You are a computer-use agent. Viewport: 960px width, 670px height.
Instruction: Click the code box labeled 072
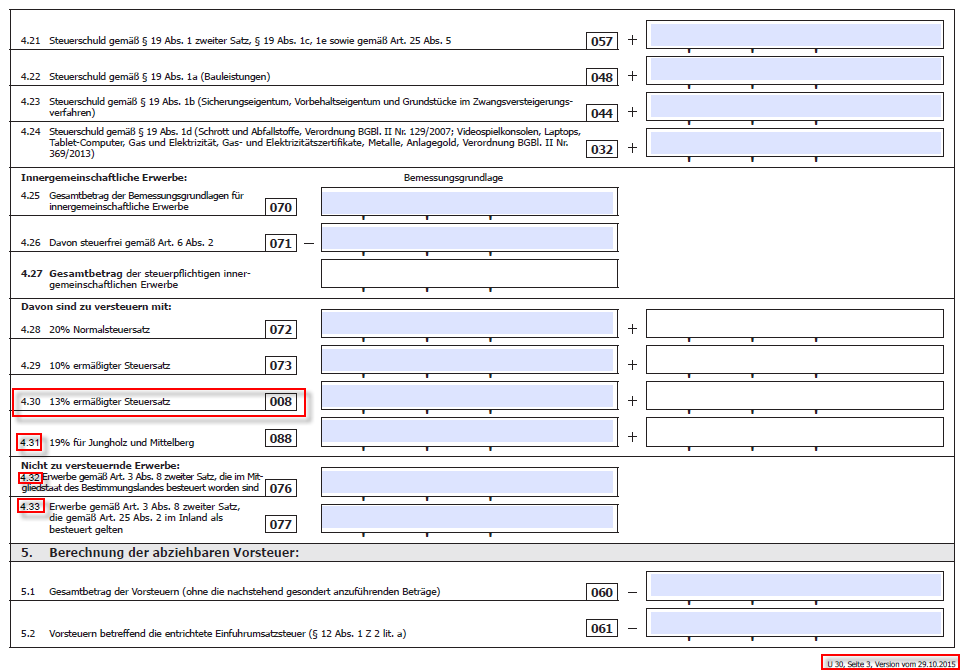[x=281, y=329]
